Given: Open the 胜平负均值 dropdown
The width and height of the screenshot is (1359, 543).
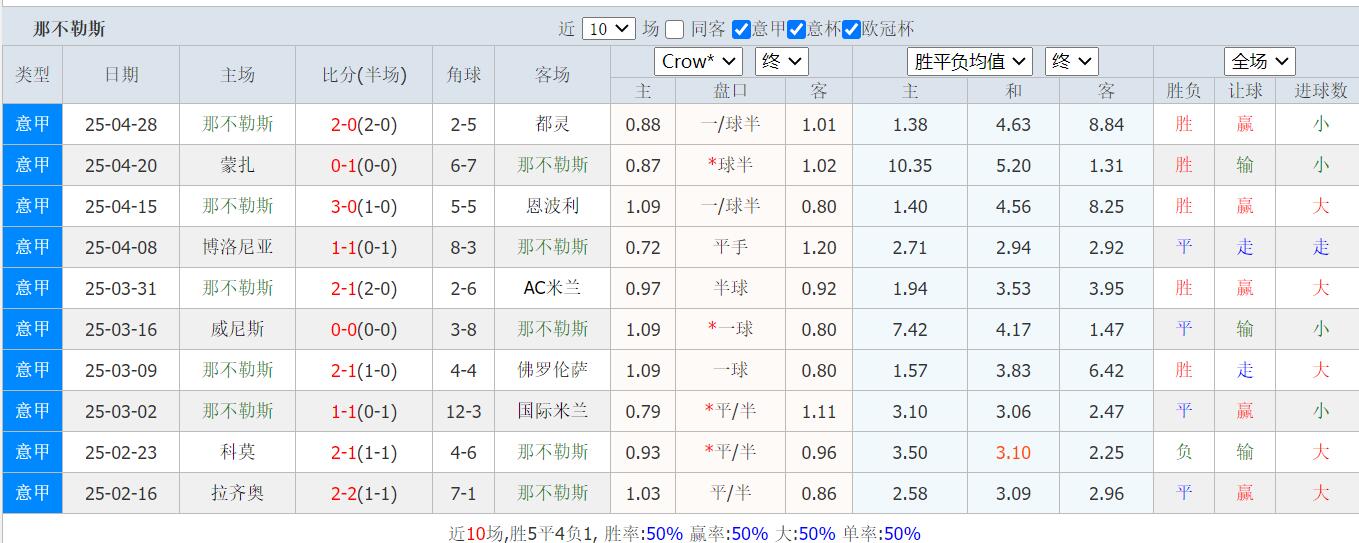Looking at the screenshot, I should point(970,61).
